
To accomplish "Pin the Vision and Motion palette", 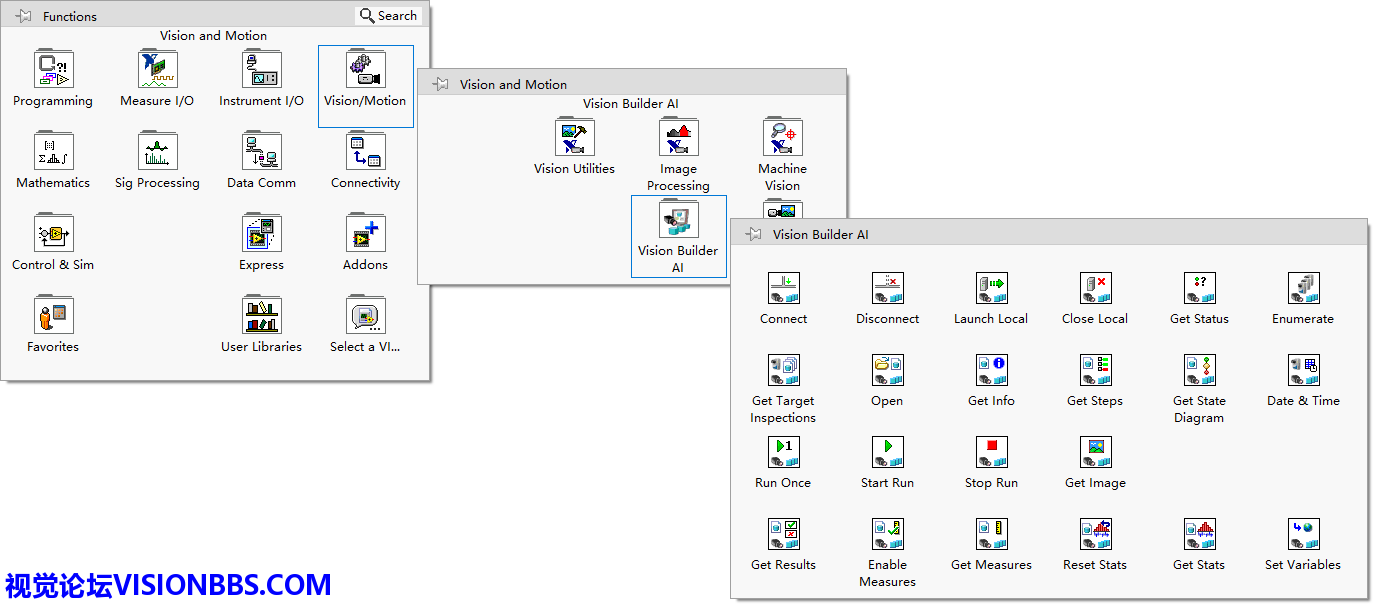I will (x=440, y=84).
